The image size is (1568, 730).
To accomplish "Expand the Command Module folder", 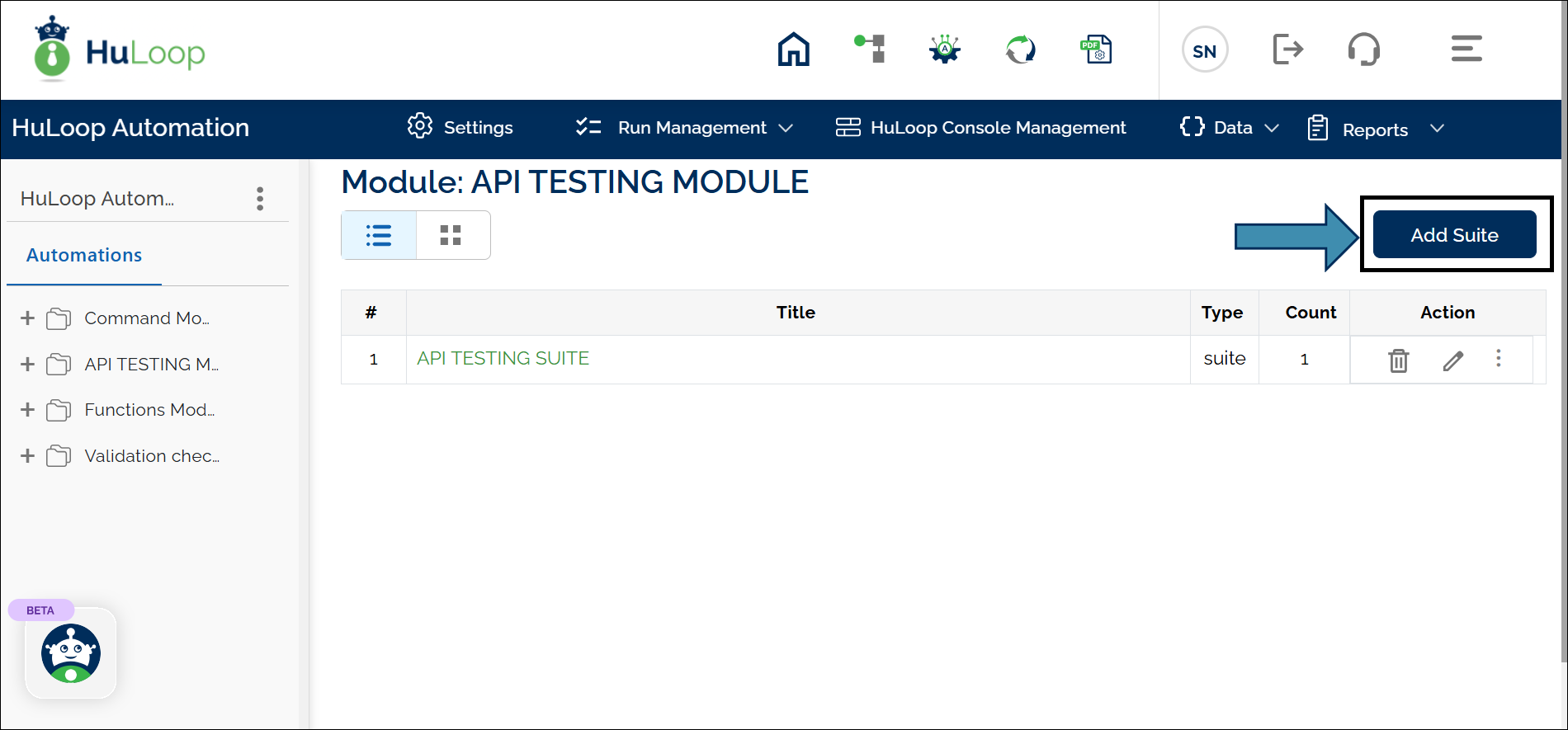I will click(x=27, y=318).
